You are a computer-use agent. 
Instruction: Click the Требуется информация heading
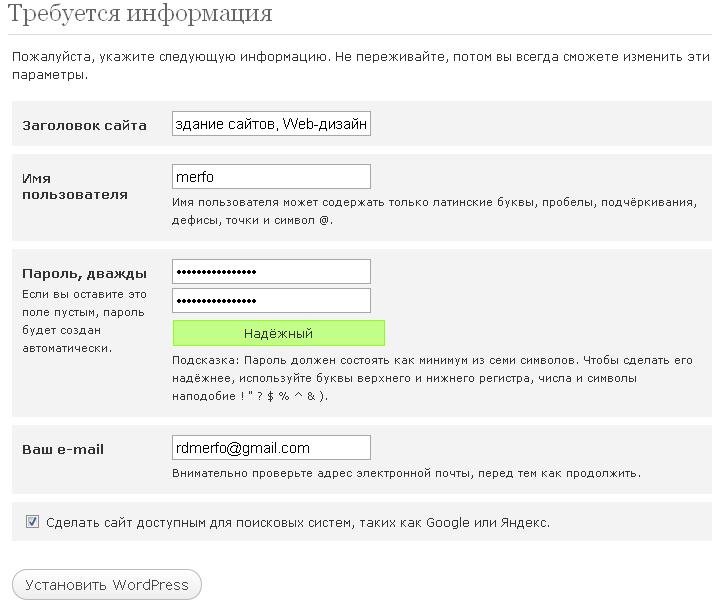(140, 14)
